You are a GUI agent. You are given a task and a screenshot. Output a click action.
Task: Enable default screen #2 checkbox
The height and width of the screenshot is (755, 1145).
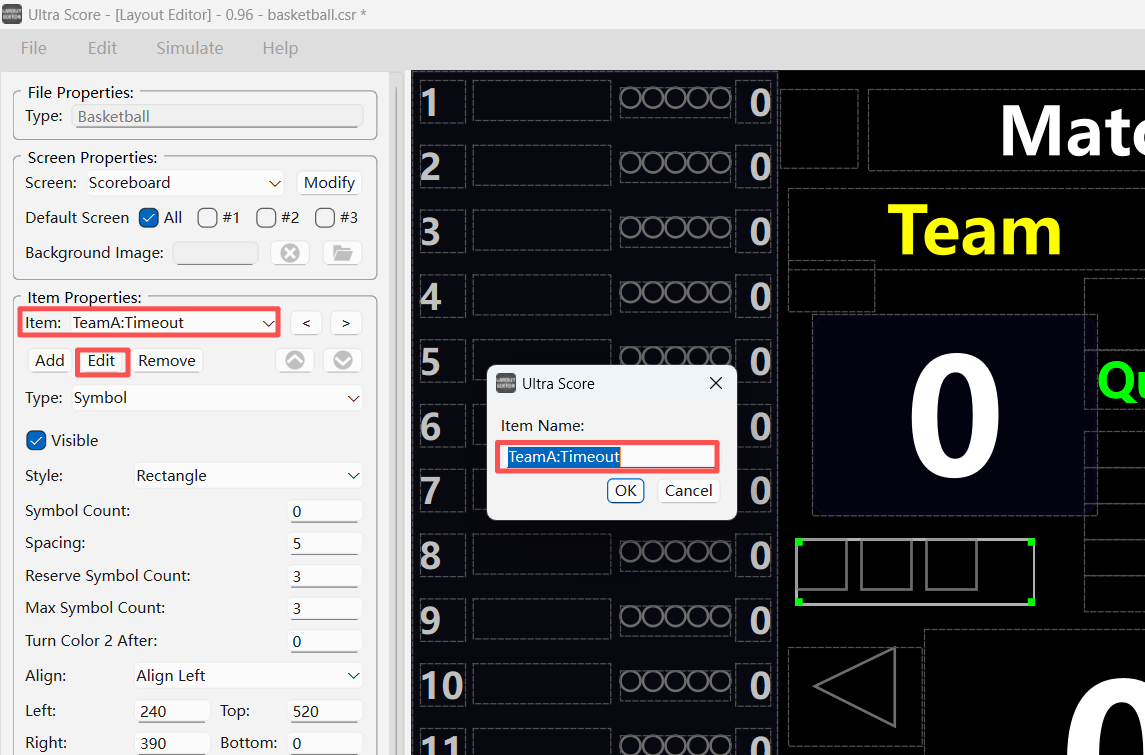(266, 218)
